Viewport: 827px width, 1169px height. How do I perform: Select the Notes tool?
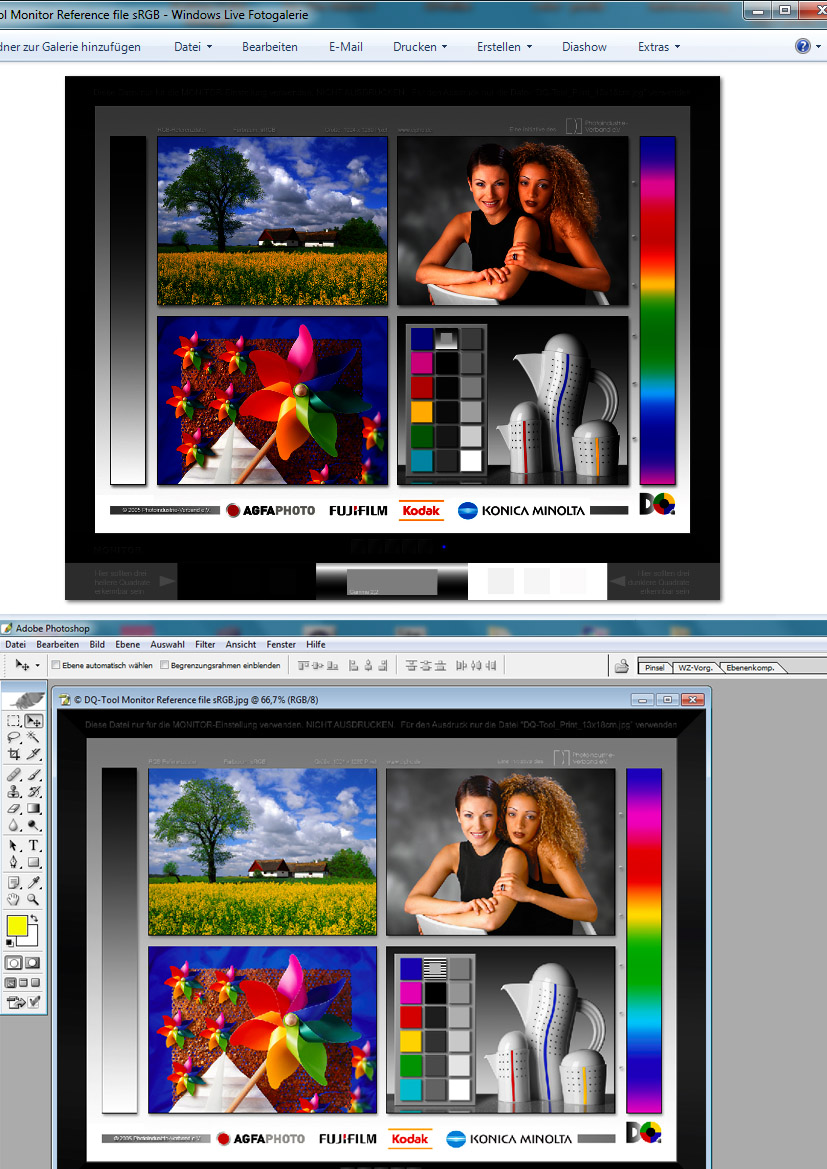(13, 883)
